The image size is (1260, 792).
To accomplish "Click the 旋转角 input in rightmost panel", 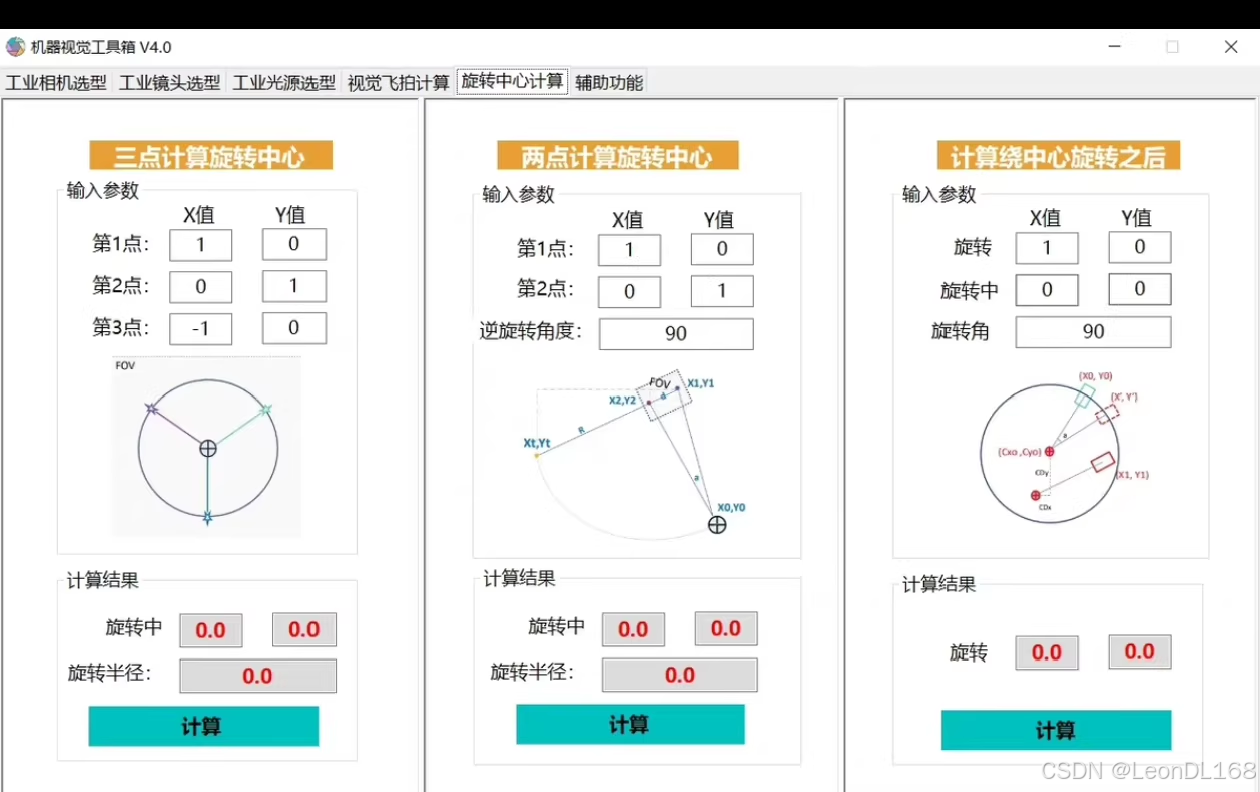I will click(1093, 331).
